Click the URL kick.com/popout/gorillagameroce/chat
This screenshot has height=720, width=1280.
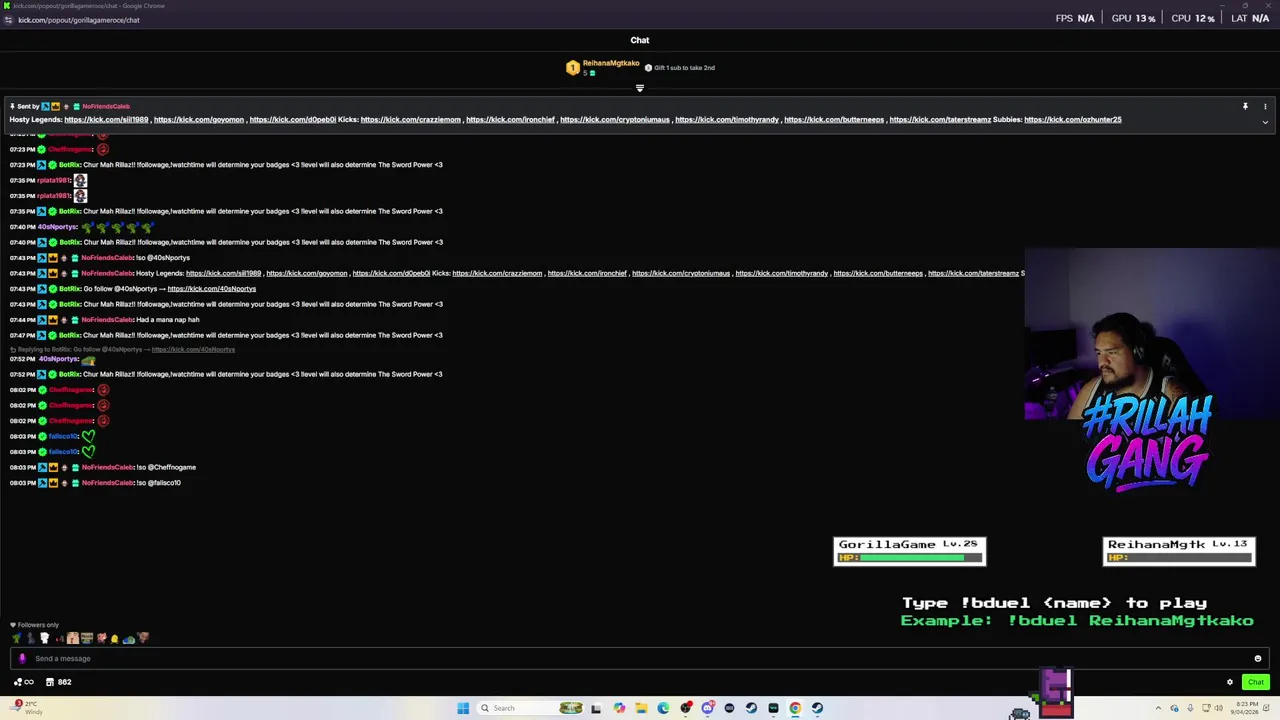coord(79,20)
